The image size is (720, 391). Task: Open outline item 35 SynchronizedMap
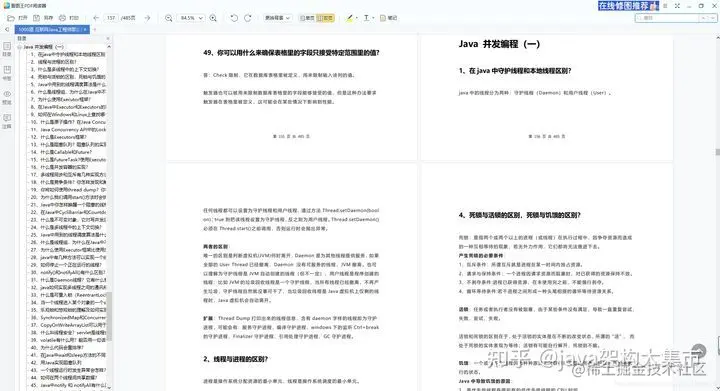68,318
